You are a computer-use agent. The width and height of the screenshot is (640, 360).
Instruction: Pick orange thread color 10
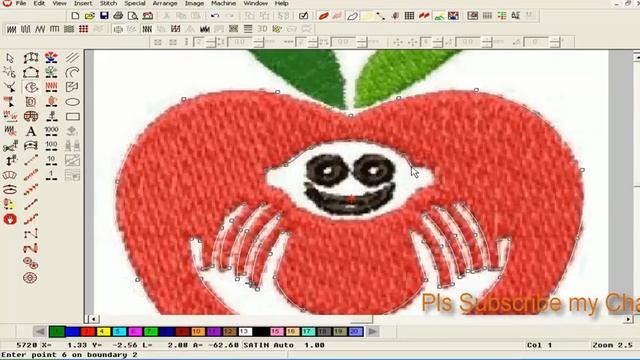[198, 331]
